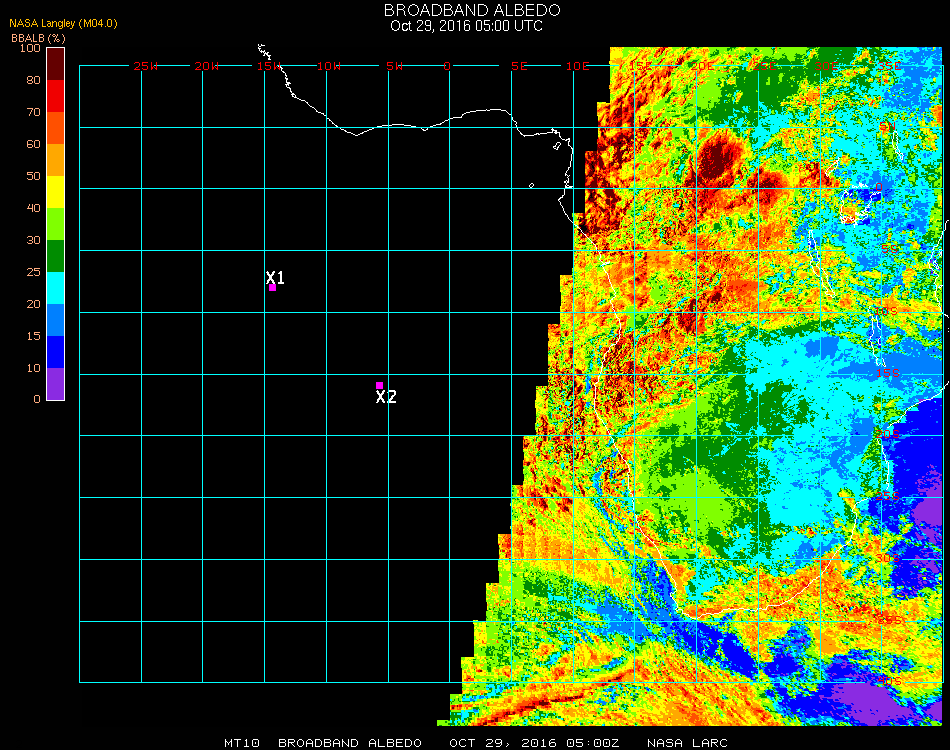This screenshot has height=750, width=950.
Task: Click the 10E longitude label
Action: coord(577,66)
